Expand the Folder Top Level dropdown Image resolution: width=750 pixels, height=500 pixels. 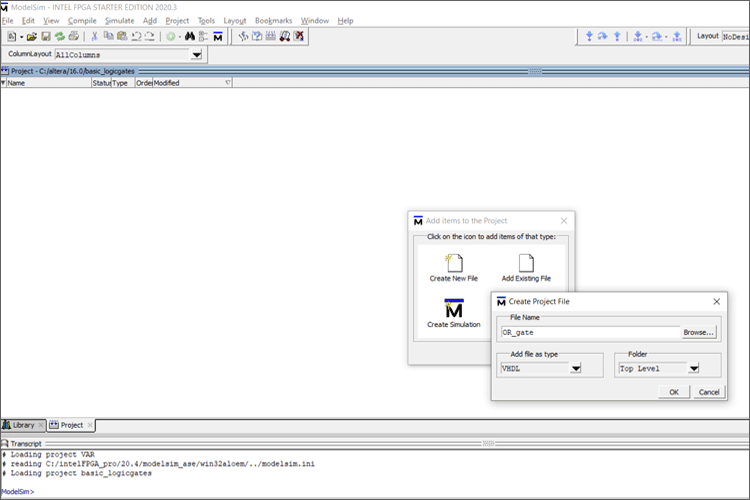(x=694, y=368)
